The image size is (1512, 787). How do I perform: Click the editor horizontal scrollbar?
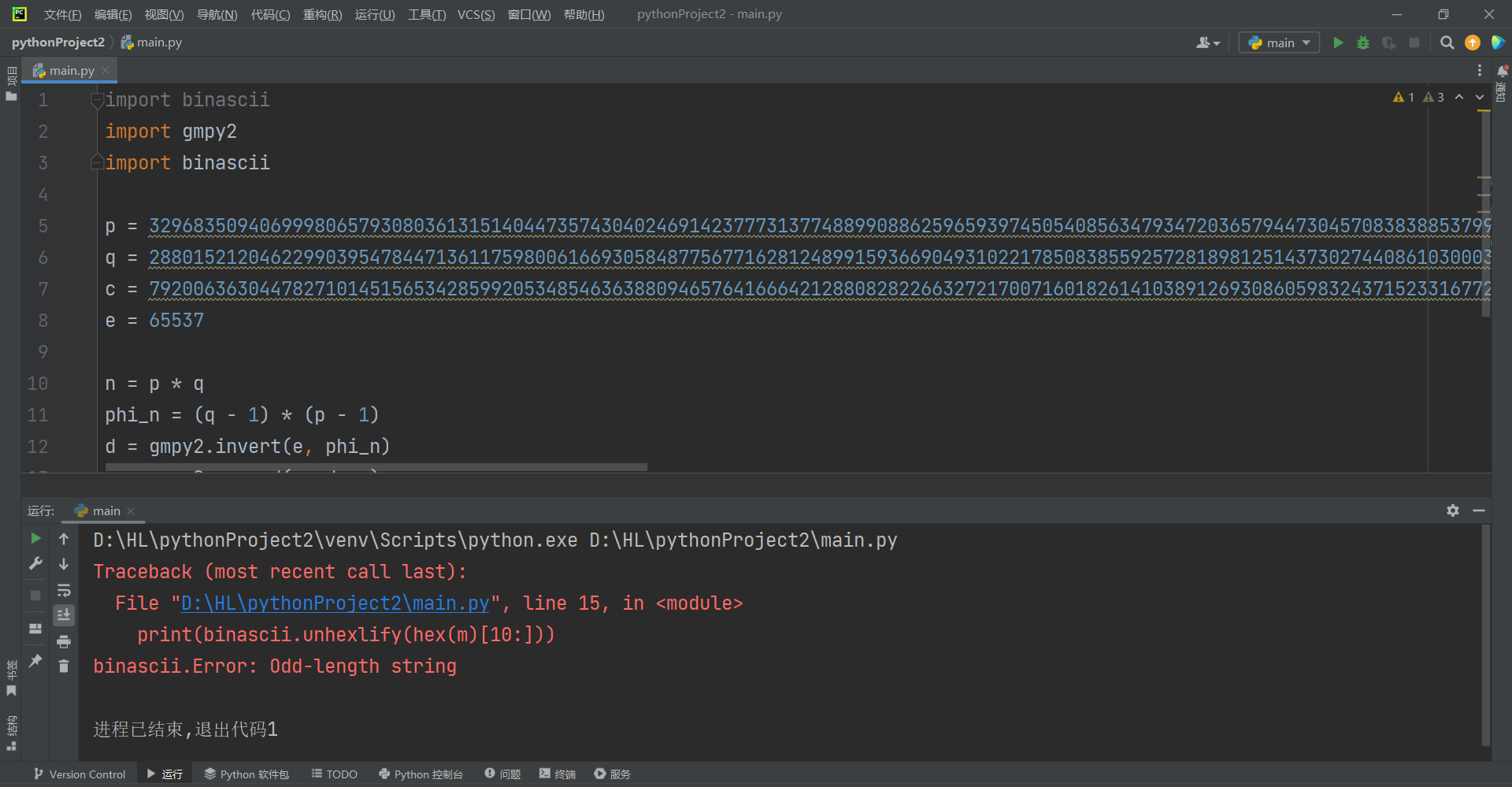click(376, 467)
